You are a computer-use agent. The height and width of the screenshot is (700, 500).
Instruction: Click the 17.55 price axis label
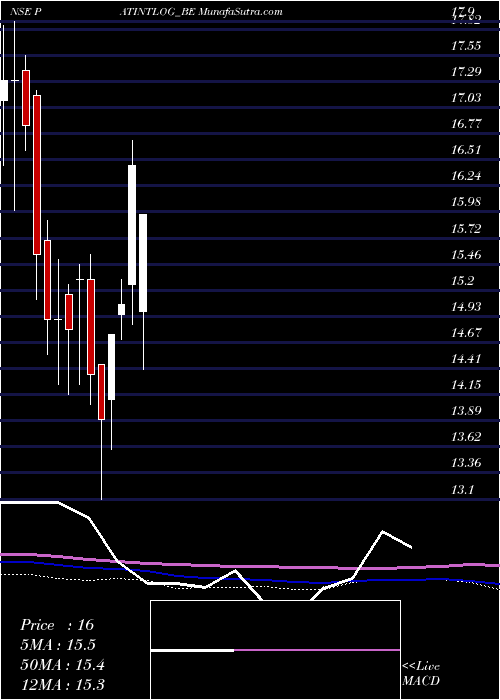click(x=466, y=45)
